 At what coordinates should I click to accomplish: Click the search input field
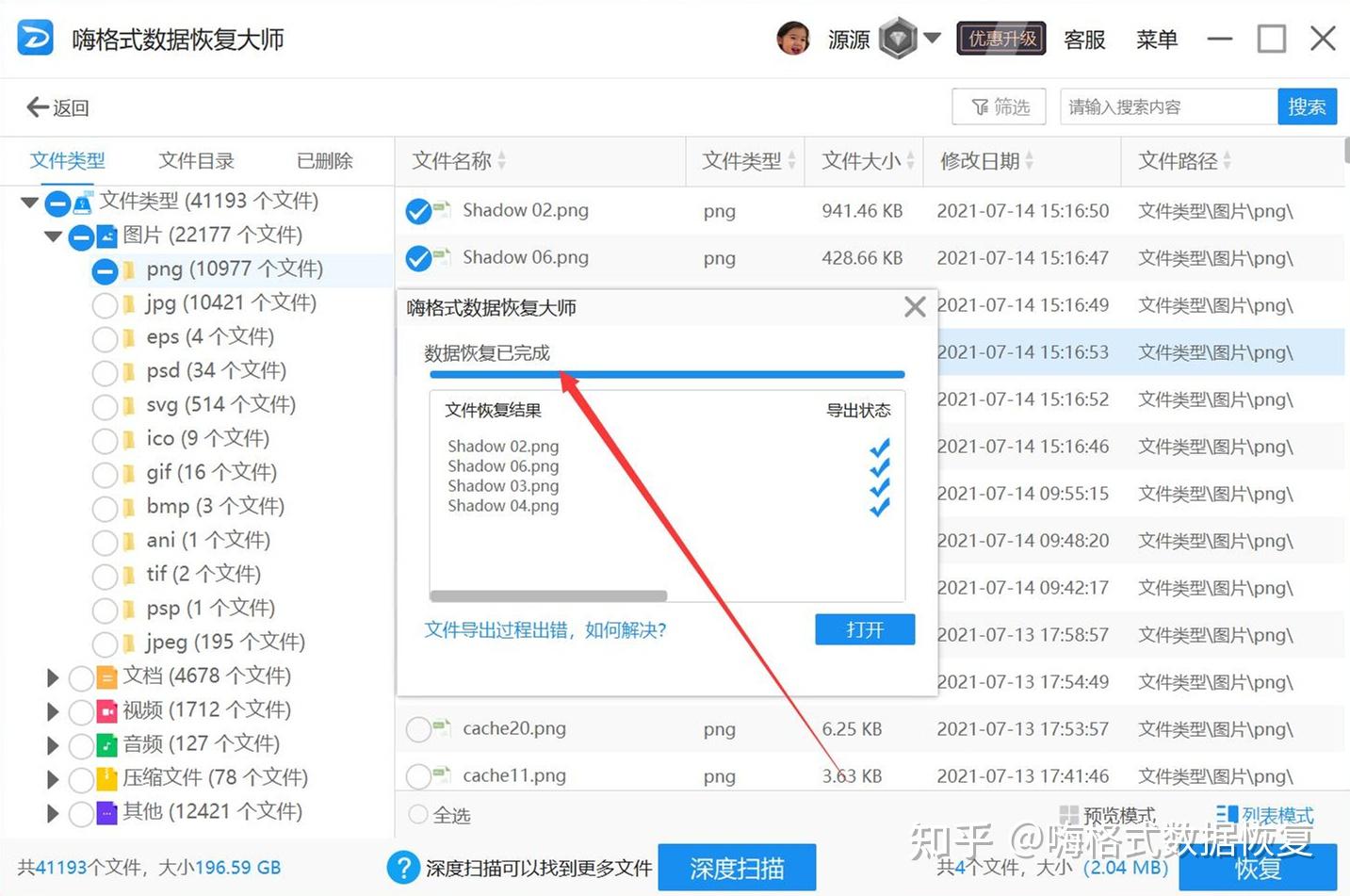point(1165,106)
